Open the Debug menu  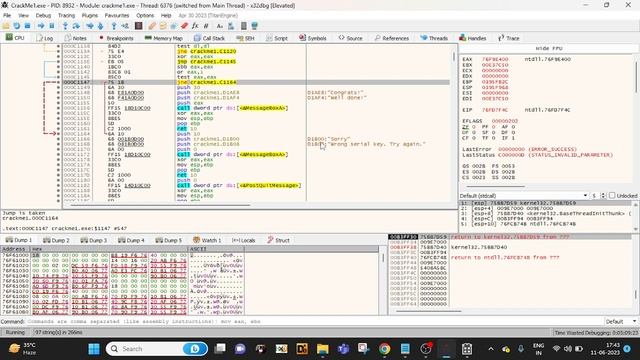coord(43,15)
